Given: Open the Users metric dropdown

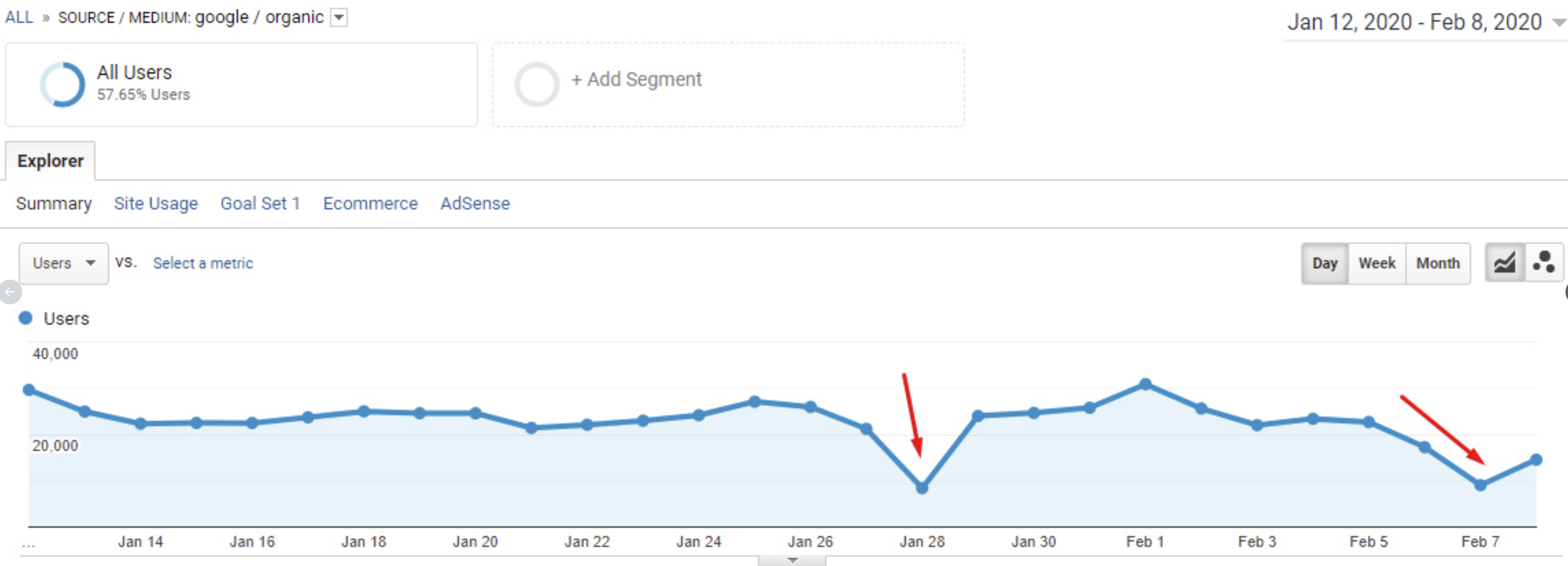Looking at the screenshot, I should [x=63, y=263].
